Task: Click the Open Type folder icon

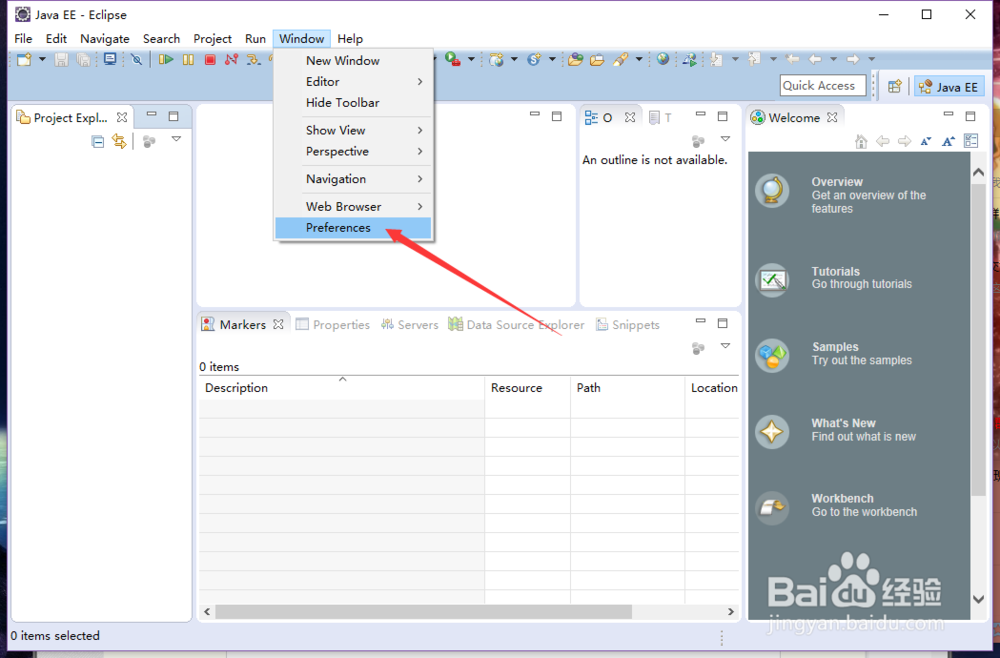Action: tap(576, 59)
